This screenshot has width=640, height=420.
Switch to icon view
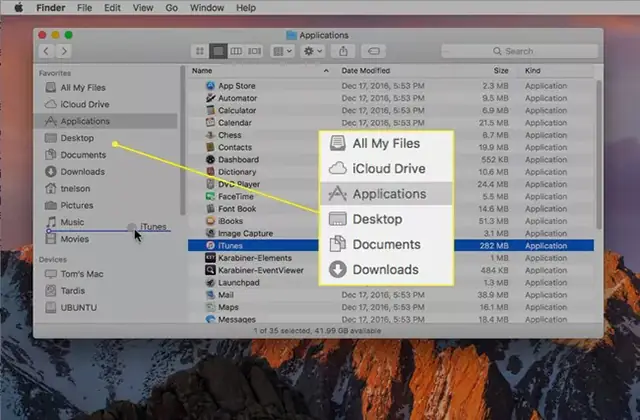click(x=200, y=51)
